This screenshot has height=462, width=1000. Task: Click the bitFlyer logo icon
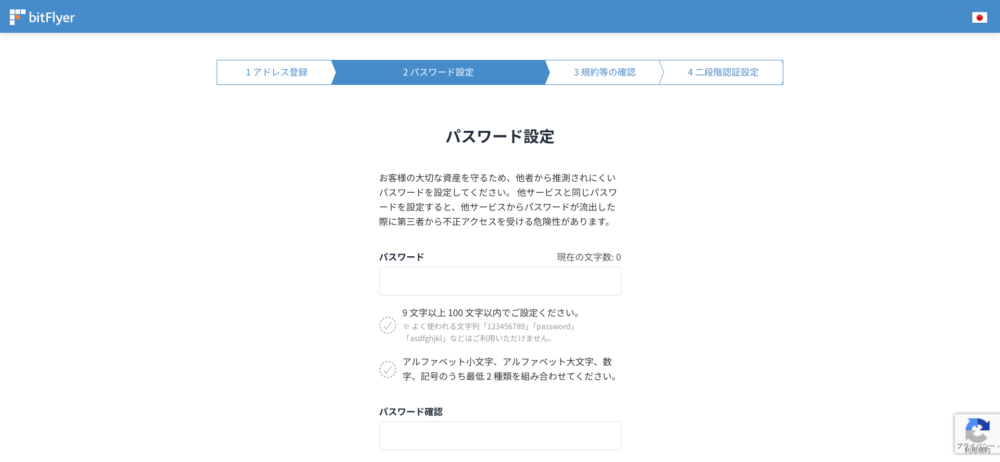18,17
